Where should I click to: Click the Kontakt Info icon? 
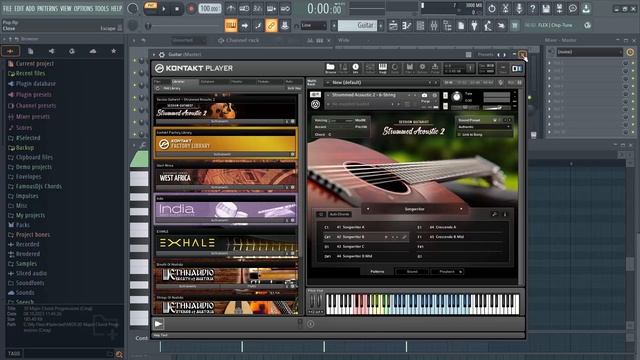coord(356,68)
